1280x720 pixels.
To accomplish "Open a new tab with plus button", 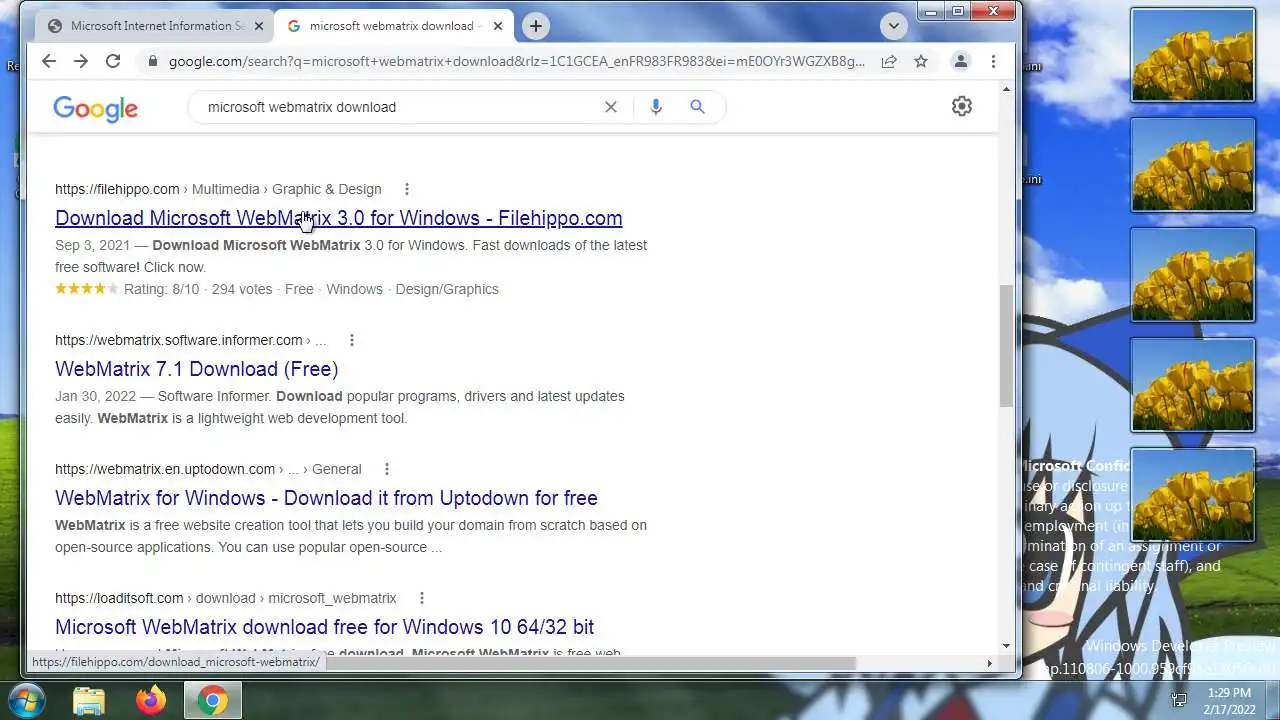I will click(x=536, y=26).
